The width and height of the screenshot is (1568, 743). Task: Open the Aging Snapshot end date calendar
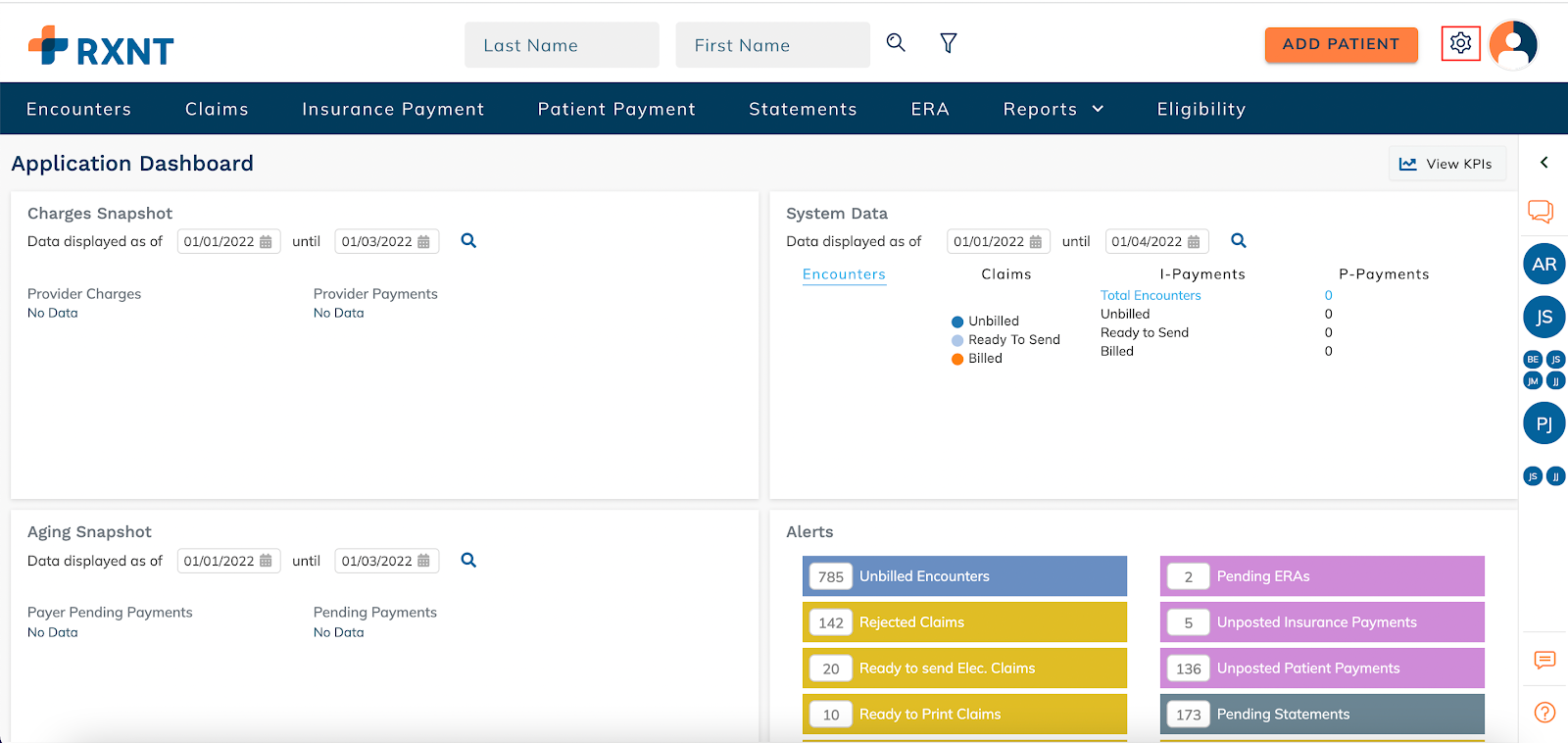pos(423,561)
